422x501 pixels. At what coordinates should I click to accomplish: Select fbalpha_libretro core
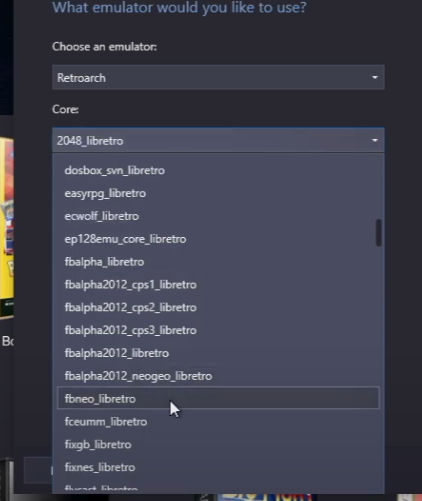click(218, 262)
